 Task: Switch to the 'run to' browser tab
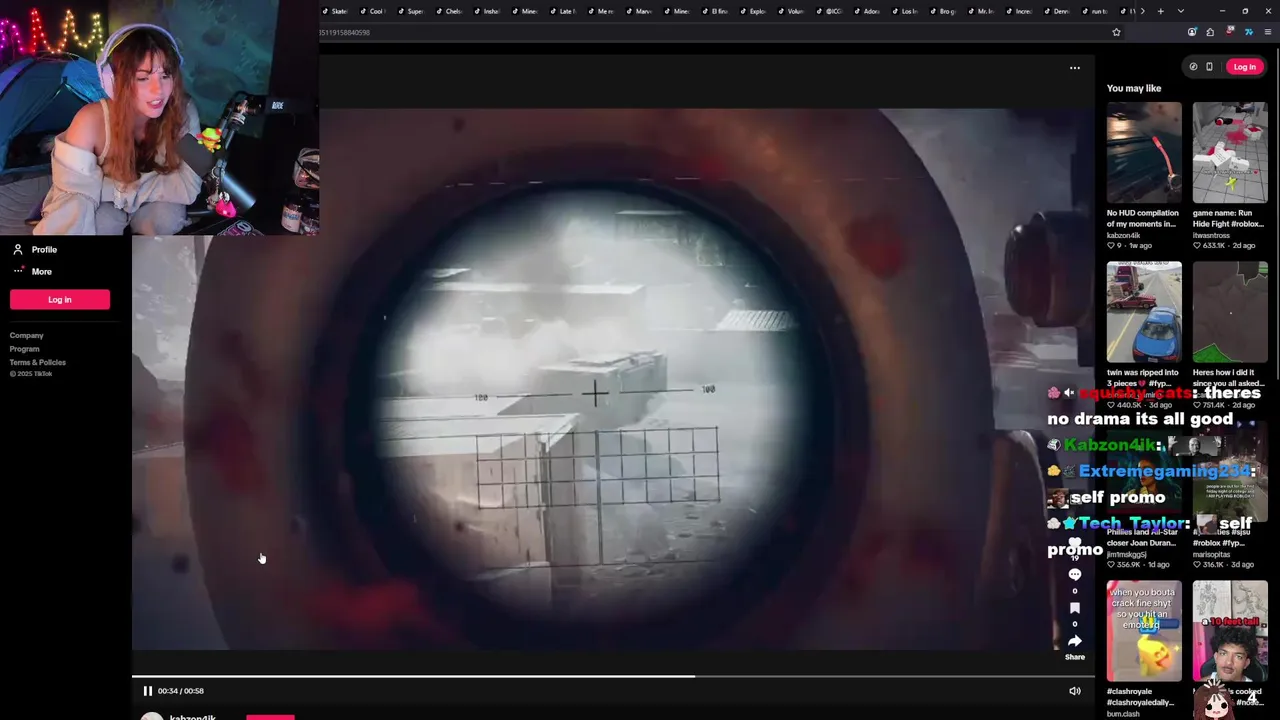pyautogui.click(x=1096, y=11)
